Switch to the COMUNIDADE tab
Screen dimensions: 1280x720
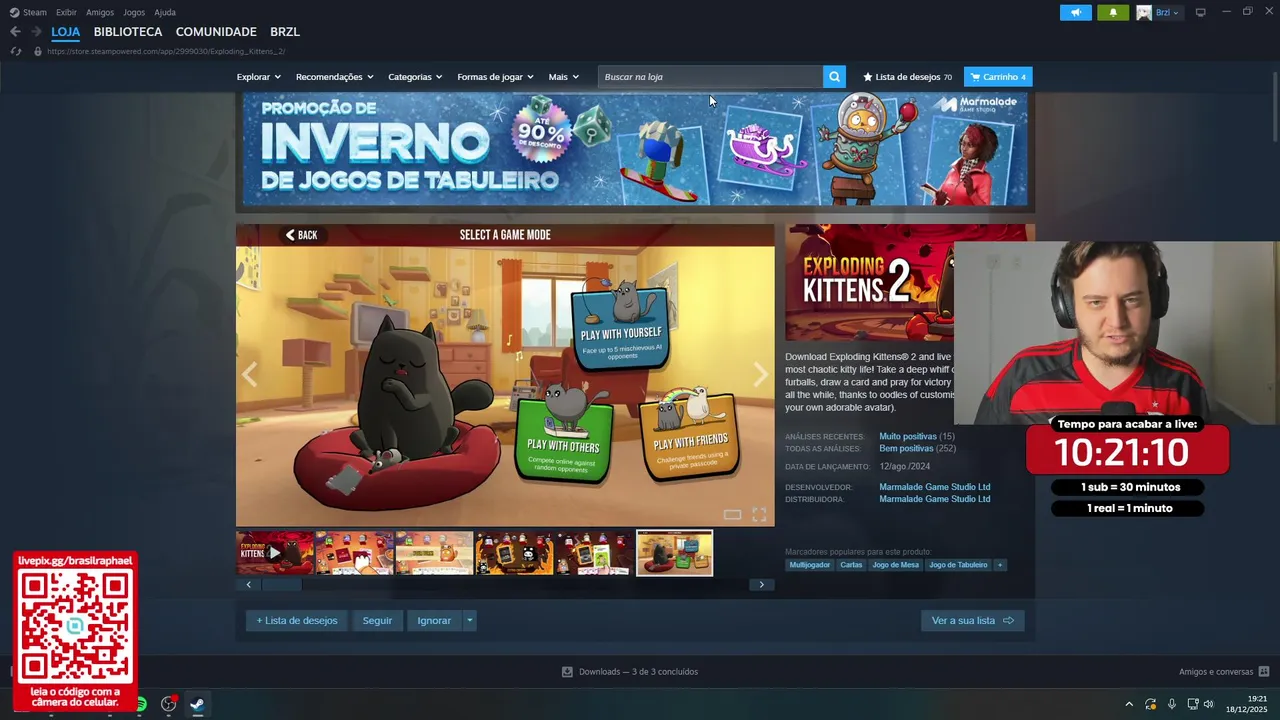tap(216, 32)
